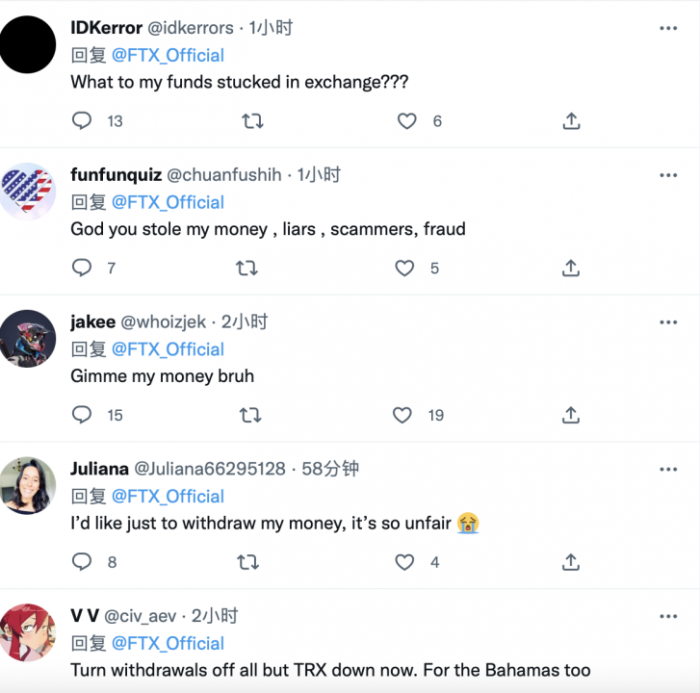Click reply icon on funfunquiz's tweet
The image size is (700, 693).
pos(82,268)
